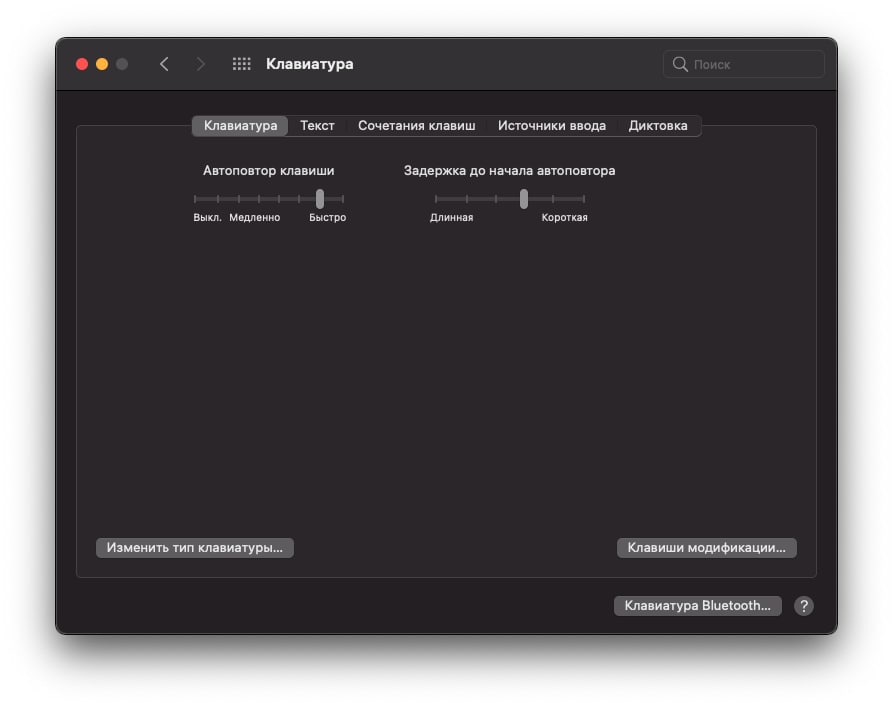Minimize the window with the yellow button

pyautogui.click(x=102, y=64)
